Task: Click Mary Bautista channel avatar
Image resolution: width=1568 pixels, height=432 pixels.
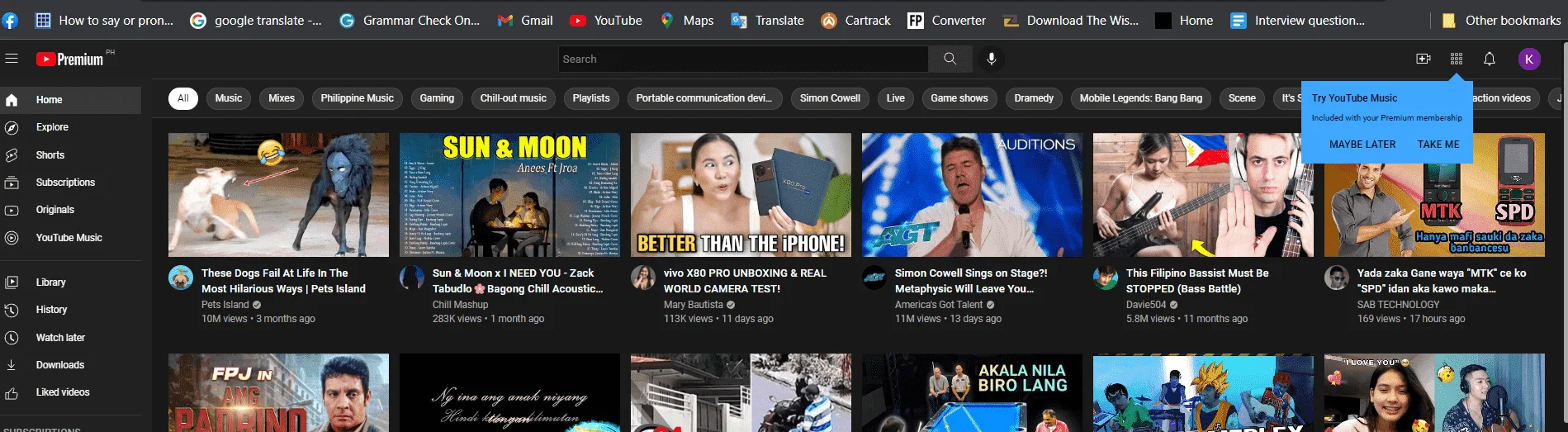Action: [643, 278]
